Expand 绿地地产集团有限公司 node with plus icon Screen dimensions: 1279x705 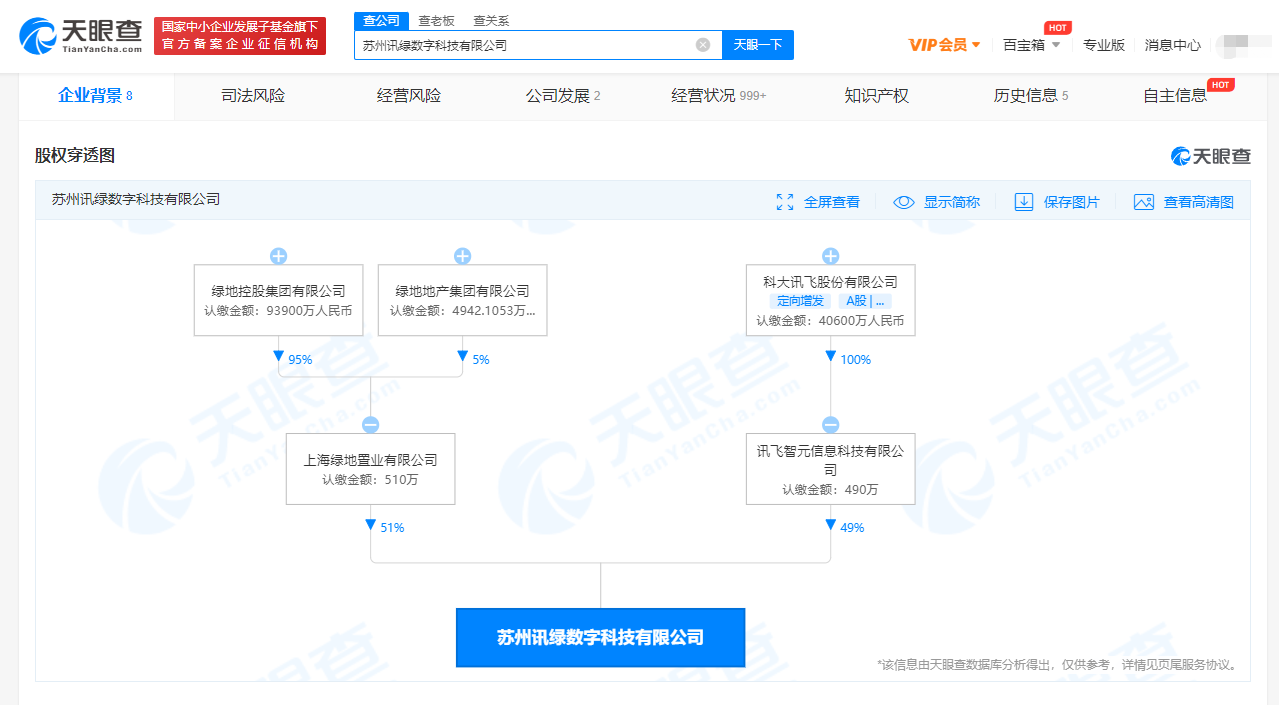click(462, 256)
